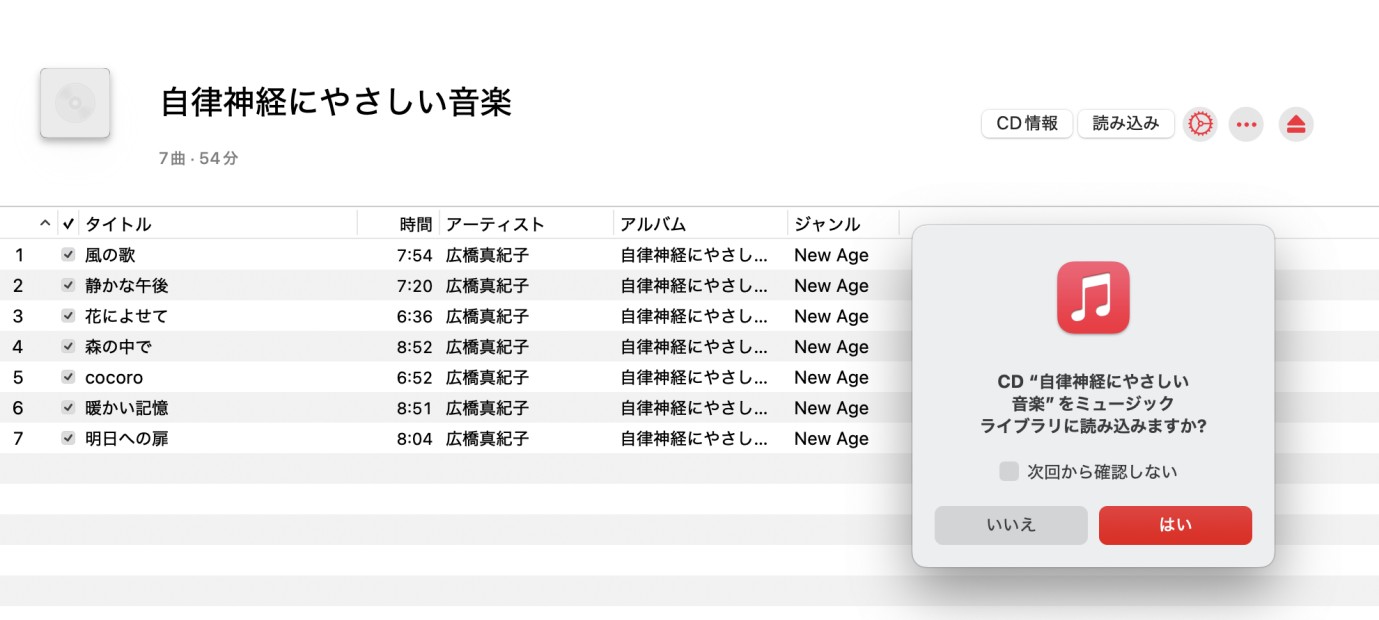Click the 7:54 duration of 風の歌
Screen dimensions: 1379x620
click(414, 255)
